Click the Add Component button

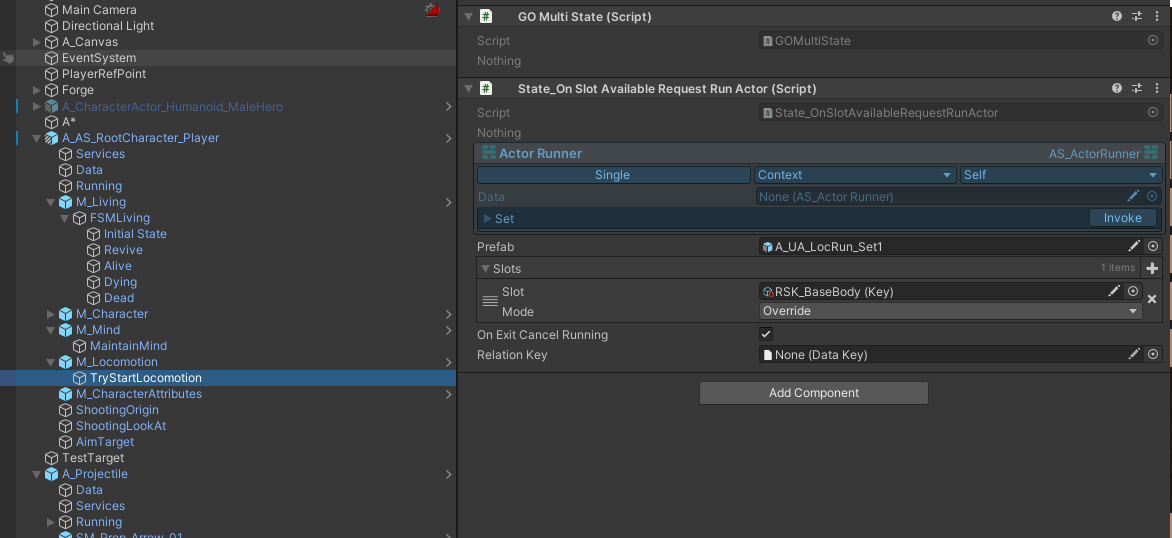813,393
